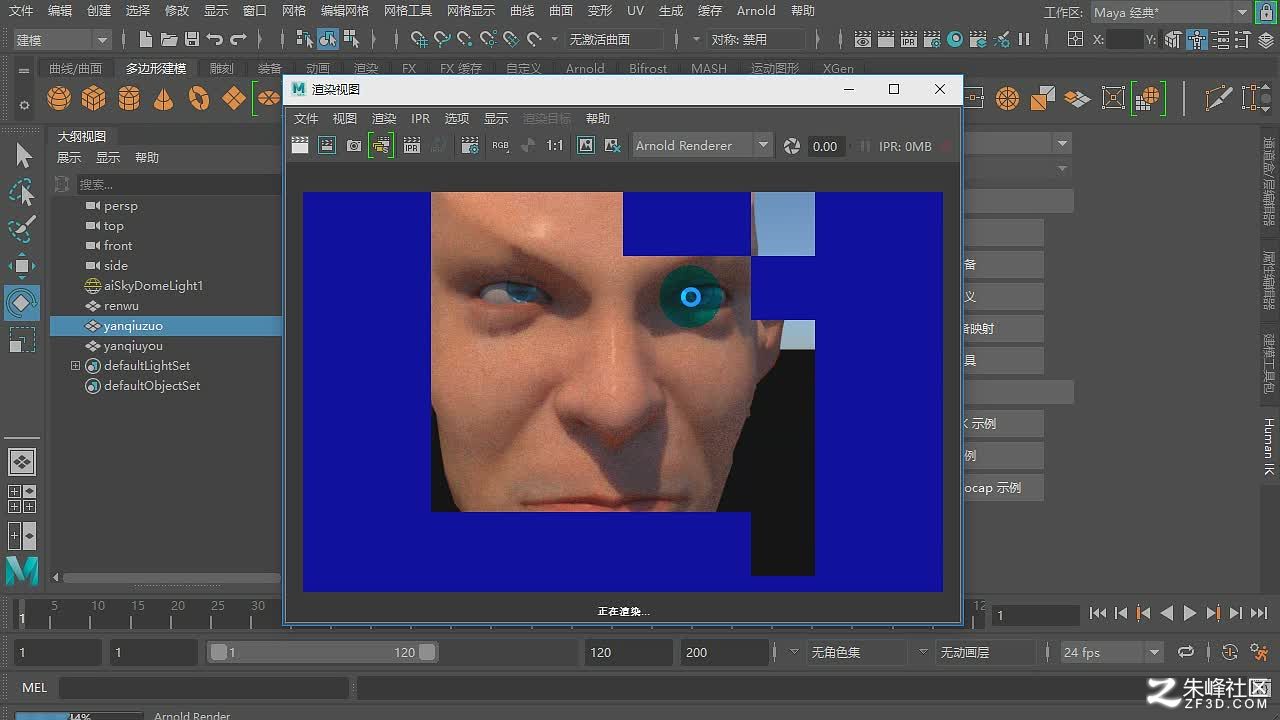Keep the current image in render view
This screenshot has width=1280, height=720.
click(586, 146)
